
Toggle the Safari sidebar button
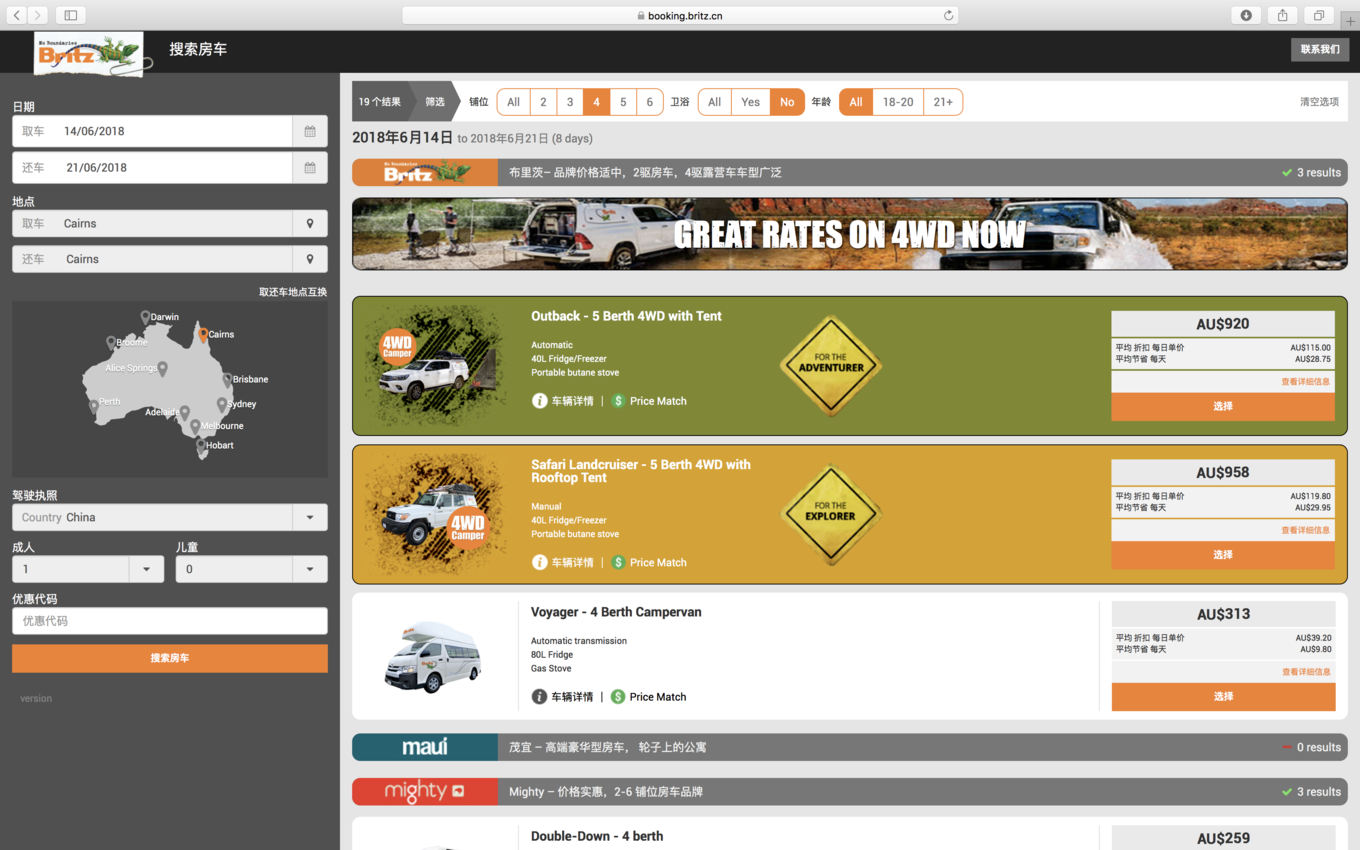[x=70, y=15]
